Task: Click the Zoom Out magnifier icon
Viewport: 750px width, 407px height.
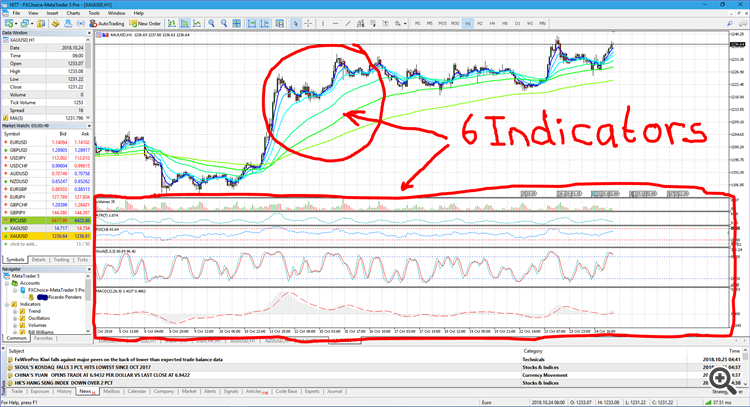Action: pyautogui.click(x=223, y=23)
